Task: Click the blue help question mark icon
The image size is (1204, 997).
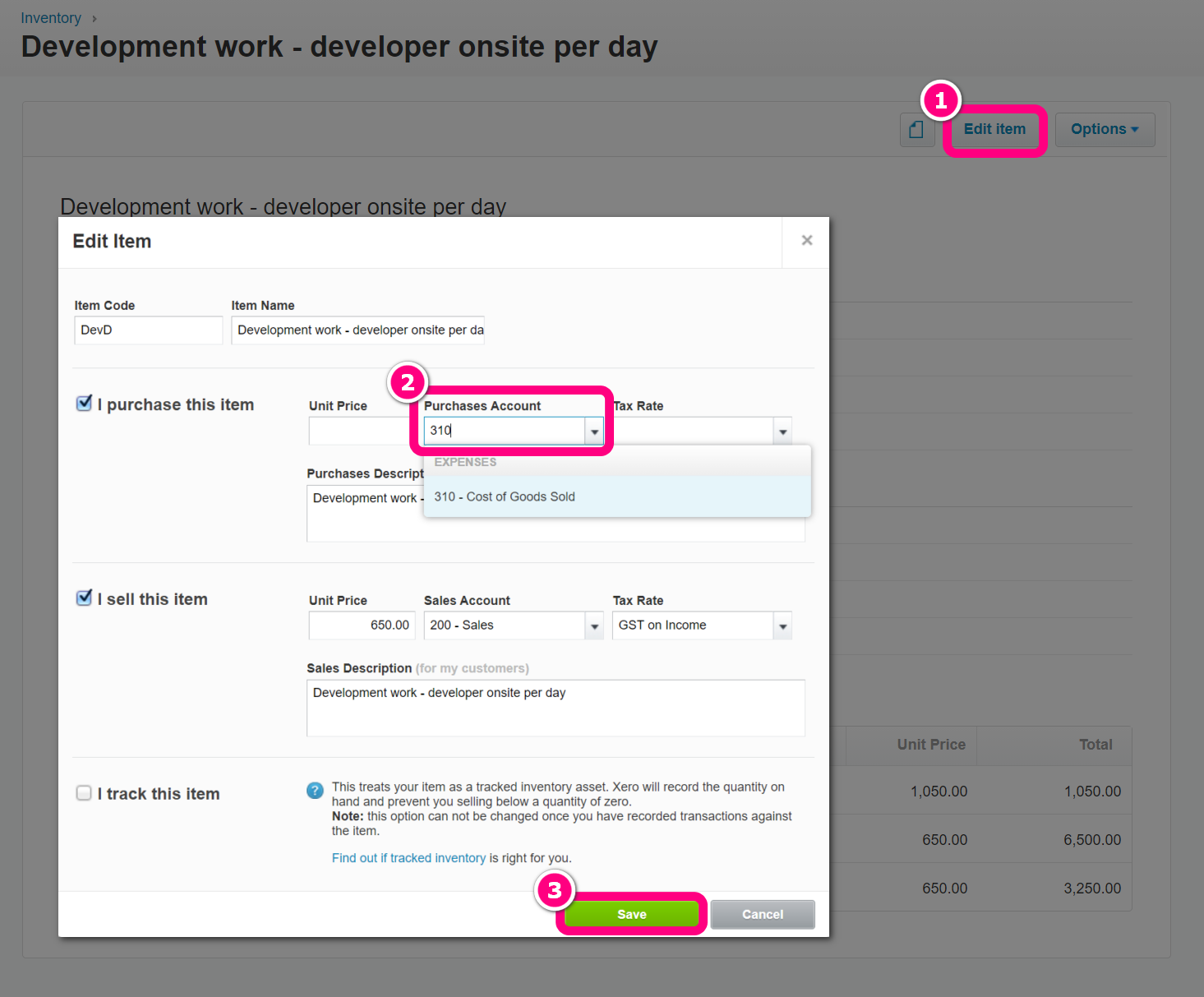Action: pyautogui.click(x=315, y=791)
